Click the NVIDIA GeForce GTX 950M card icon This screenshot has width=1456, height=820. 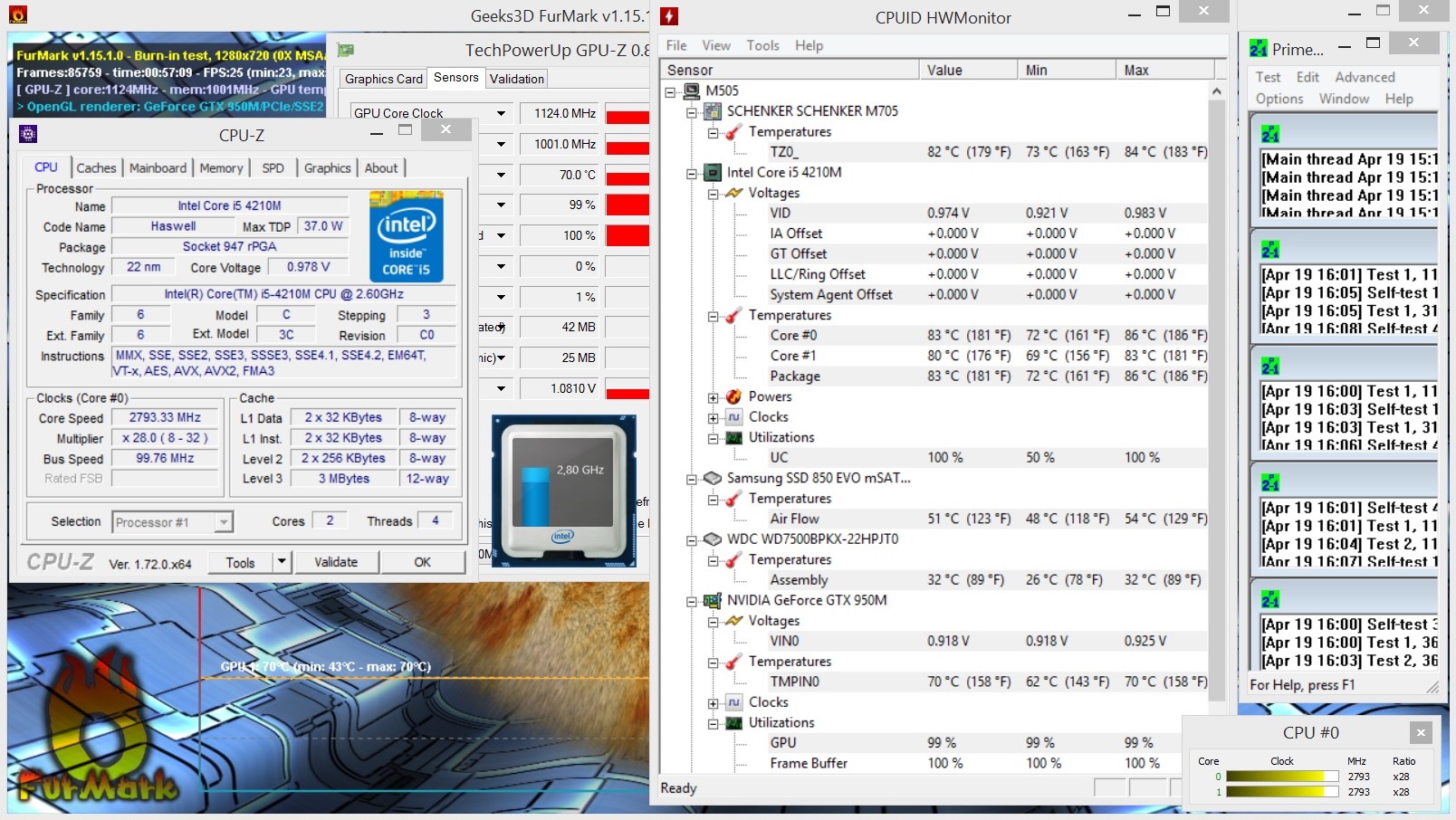pos(713,600)
